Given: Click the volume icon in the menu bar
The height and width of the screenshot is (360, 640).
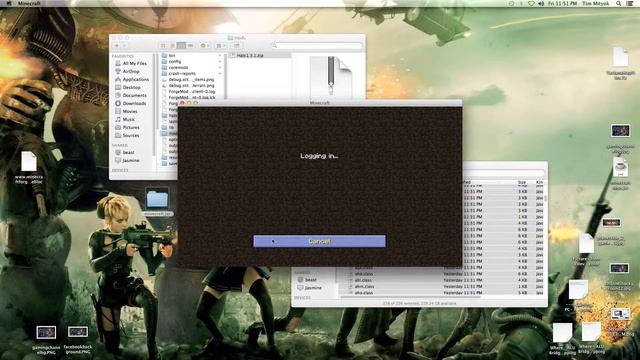Looking at the screenshot, I should pos(541,3).
